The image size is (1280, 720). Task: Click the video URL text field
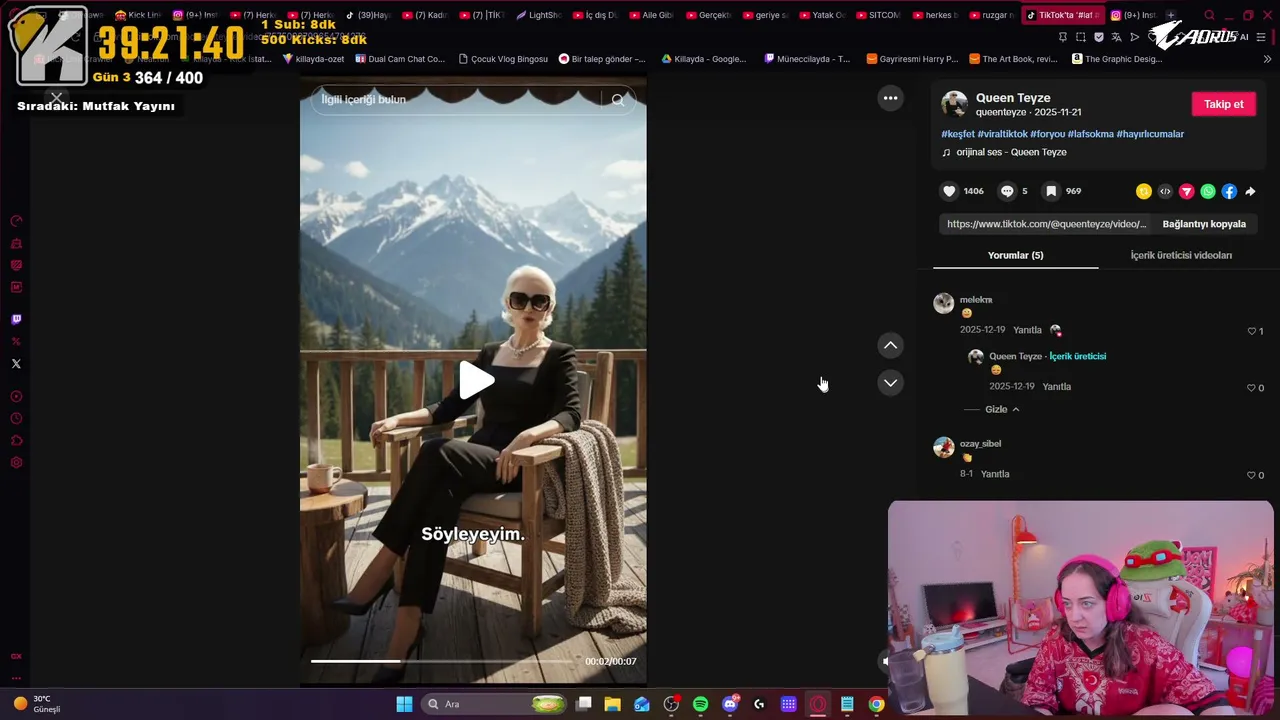pyautogui.click(x=1047, y=224)
